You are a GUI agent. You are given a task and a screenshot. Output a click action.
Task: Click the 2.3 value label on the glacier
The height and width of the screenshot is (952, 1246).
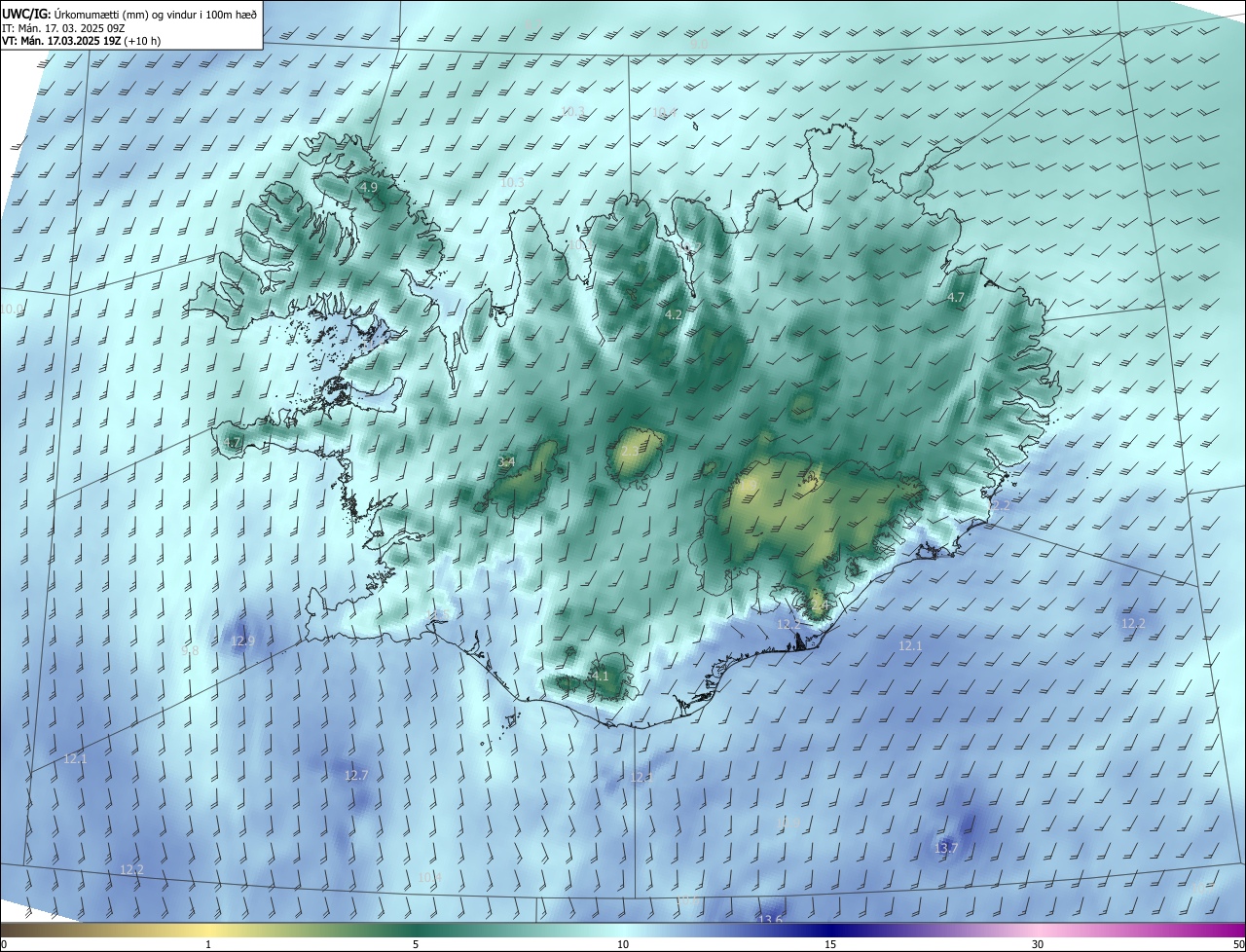(630, 451)
